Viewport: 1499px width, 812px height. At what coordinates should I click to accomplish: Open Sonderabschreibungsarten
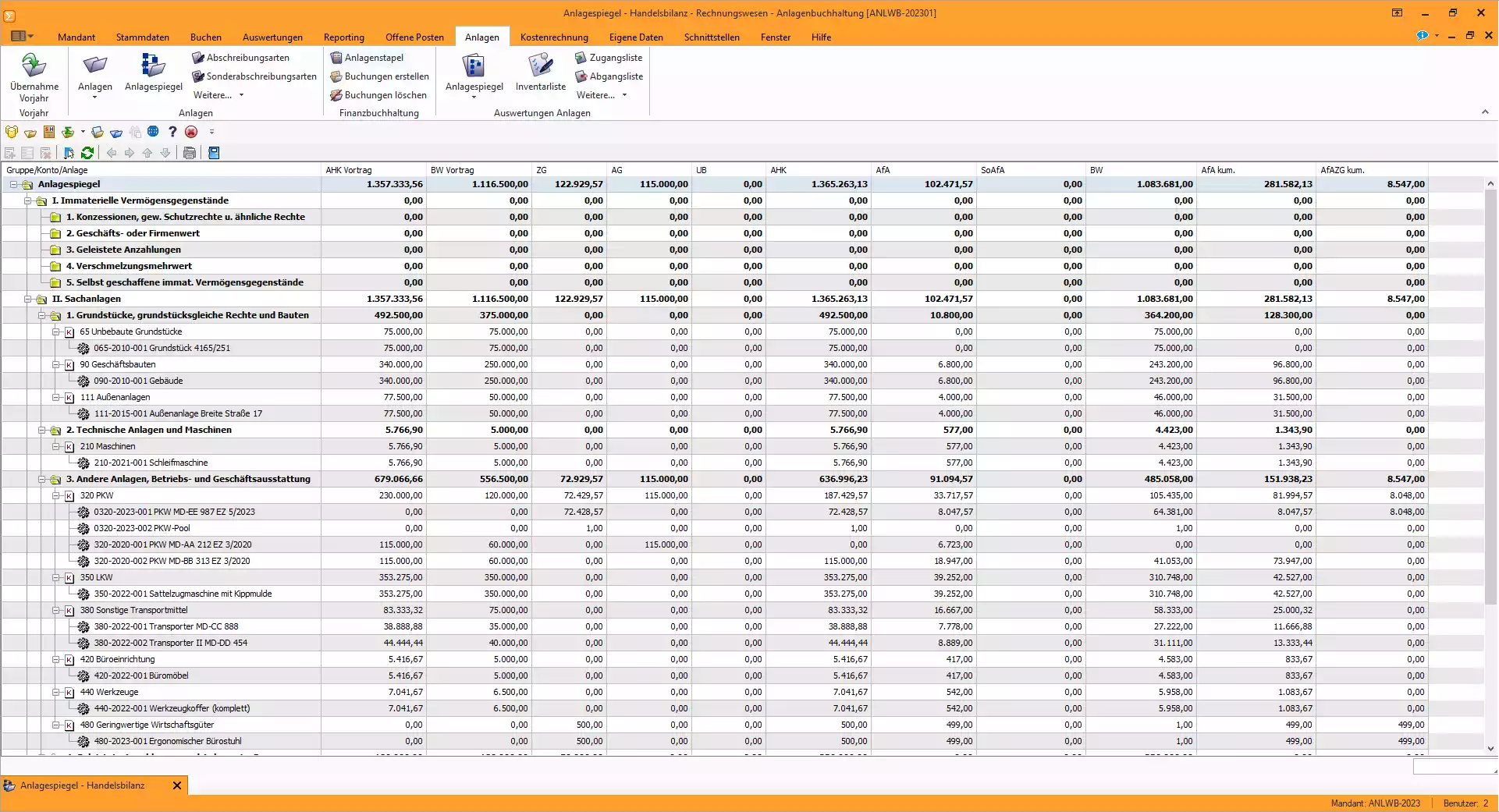click(x=254, y=76)
